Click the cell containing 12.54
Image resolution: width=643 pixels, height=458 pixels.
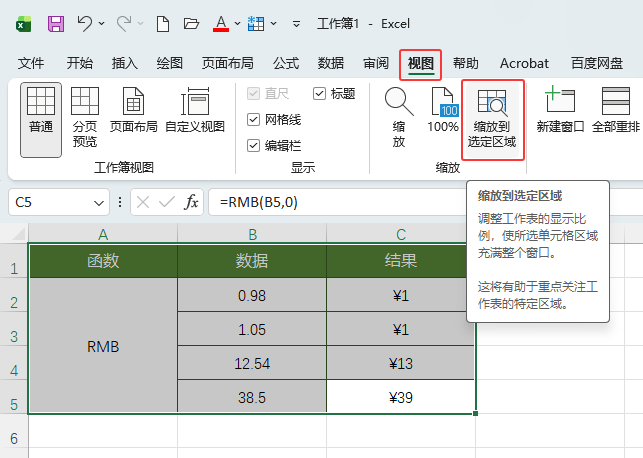pyautogui.click(x=252, y=363)
